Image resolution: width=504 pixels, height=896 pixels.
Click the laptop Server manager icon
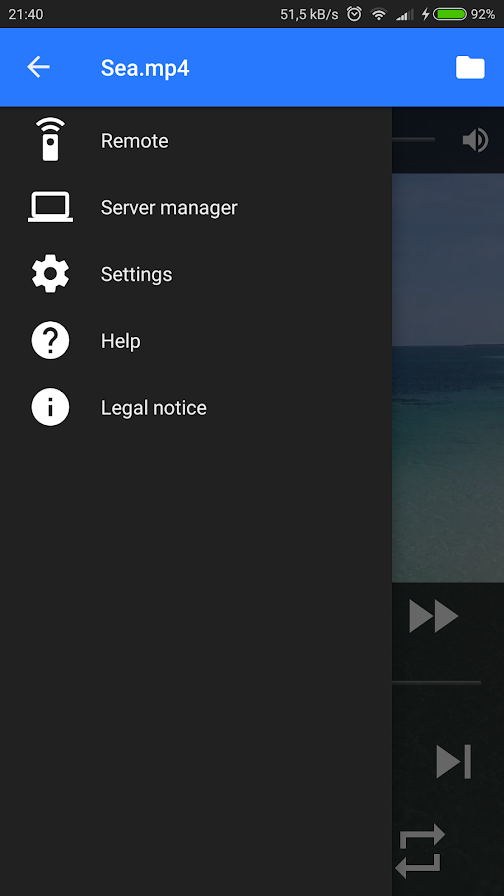tap(50, 207)
